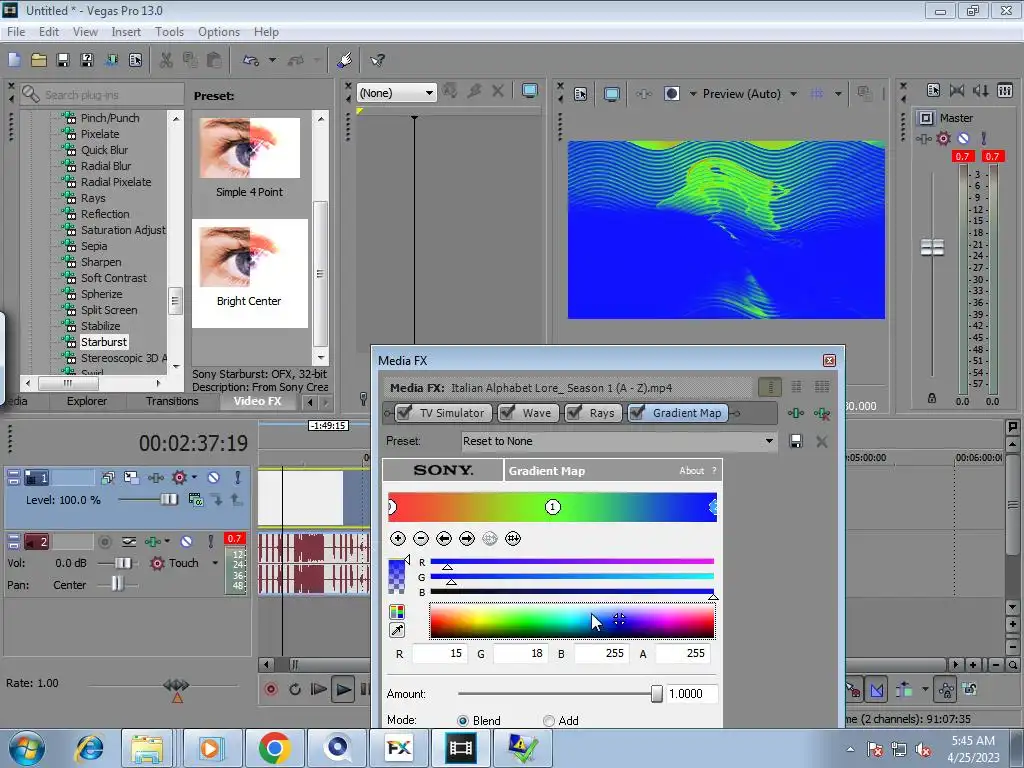The width and height of the screenshot is (1024, 768).
Task: Select the Add mode radio button
Action: tap(549, 720)
